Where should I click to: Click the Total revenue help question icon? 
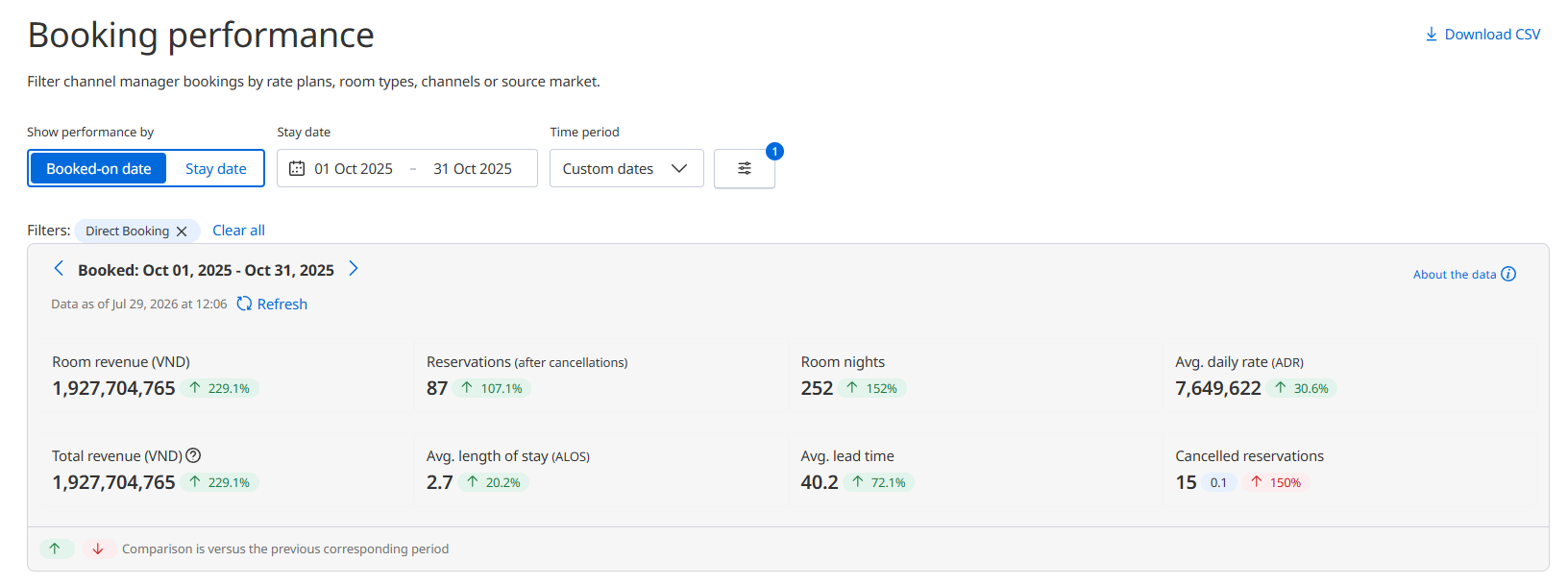(193, 455)
